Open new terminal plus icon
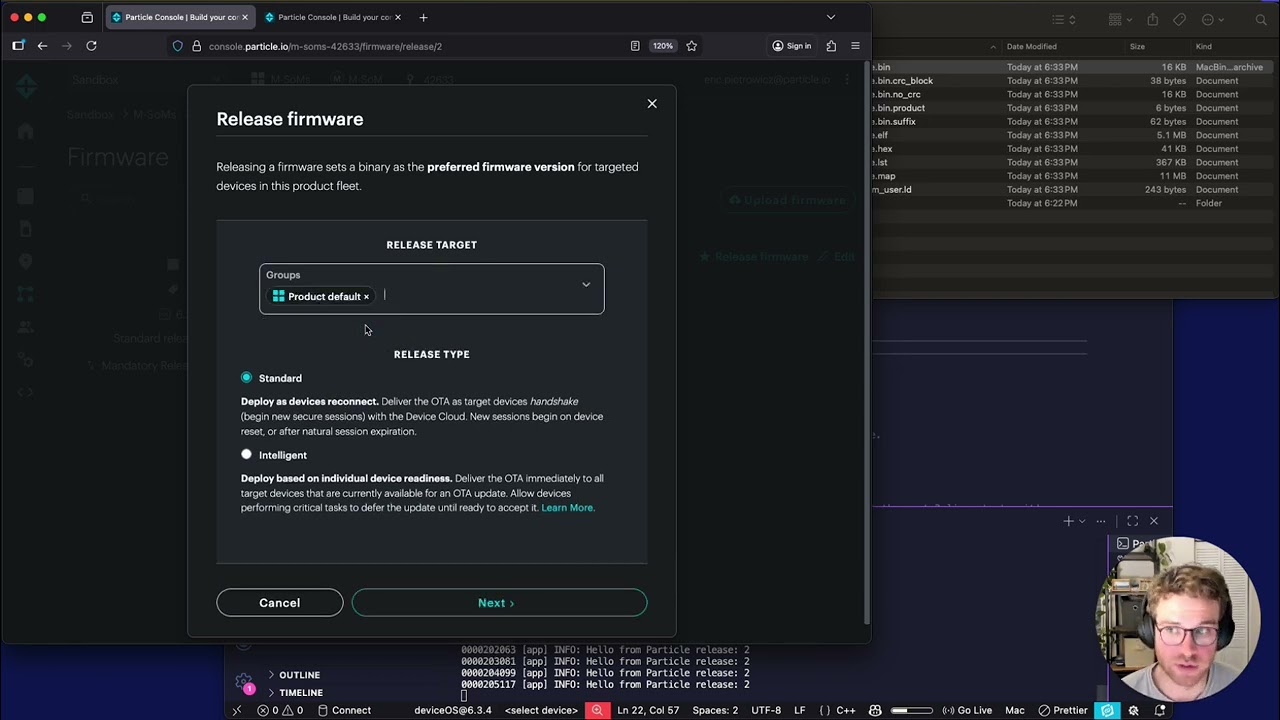This screenshot has width=1280, height=720. [1068, 521]
